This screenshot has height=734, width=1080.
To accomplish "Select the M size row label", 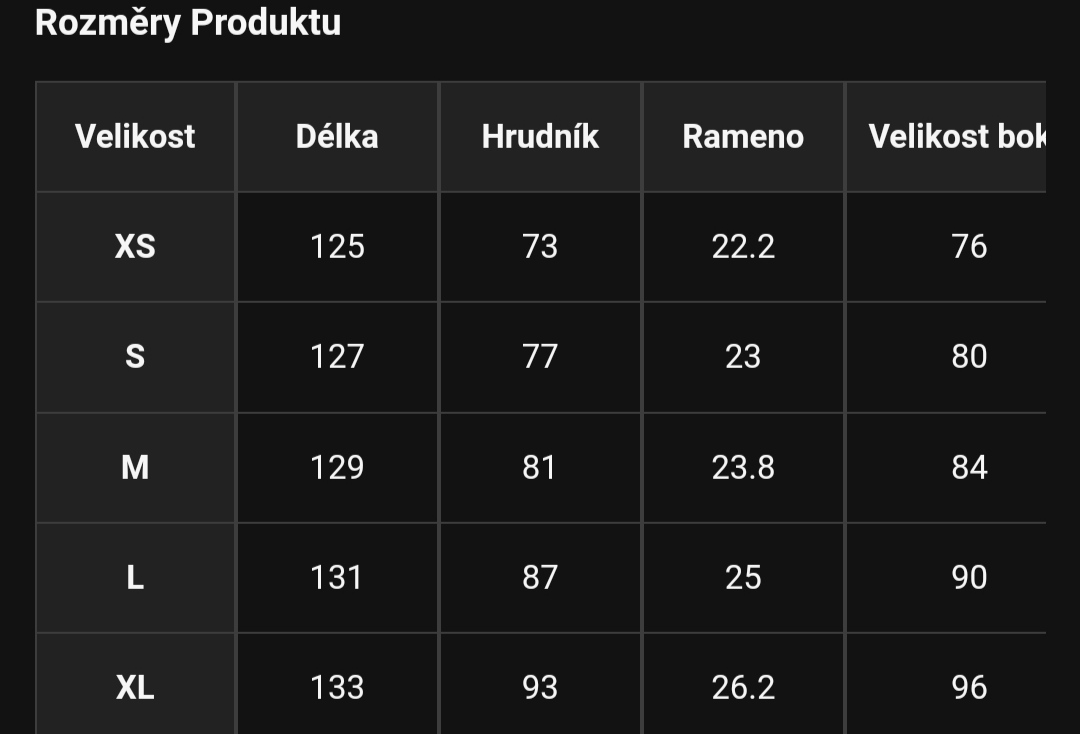I will (x=135, y=468).
